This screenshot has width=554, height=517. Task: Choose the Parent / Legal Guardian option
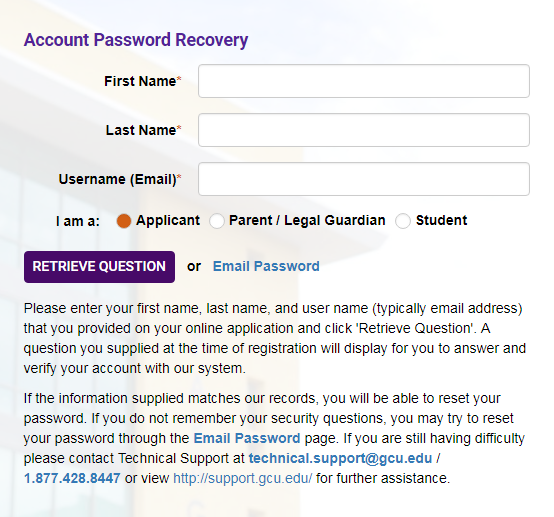pyautogui.click(x=217, y=221)
